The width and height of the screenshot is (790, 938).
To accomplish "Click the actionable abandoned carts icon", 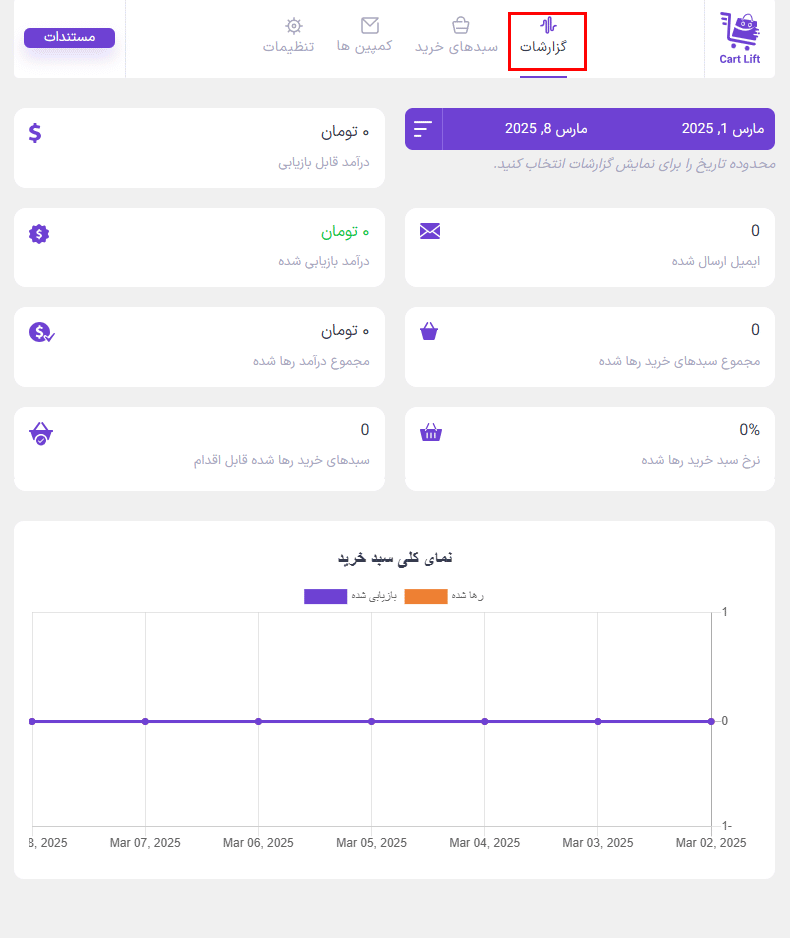I will click(41, 433).
